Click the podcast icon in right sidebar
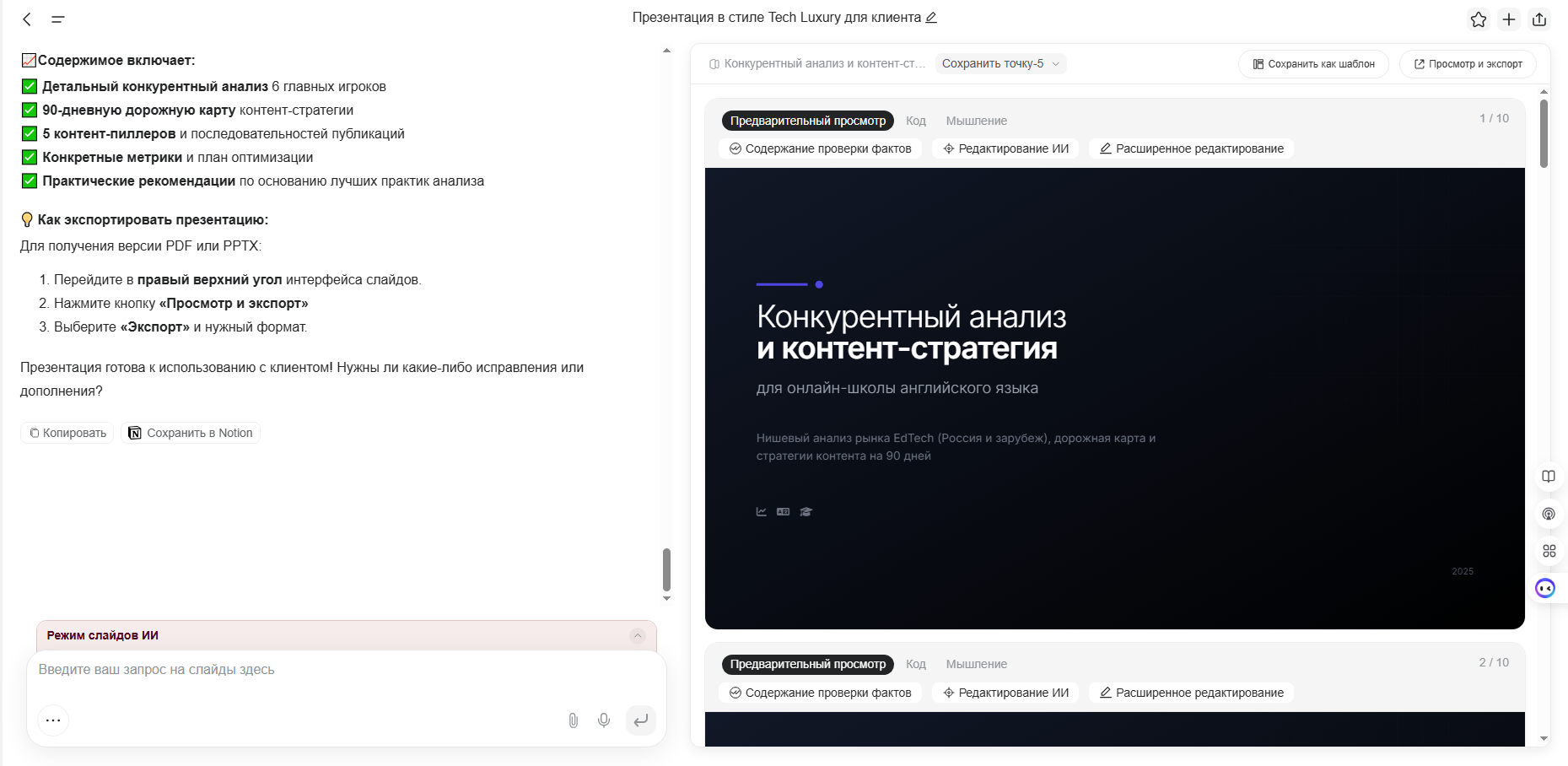 [1549, 514]
